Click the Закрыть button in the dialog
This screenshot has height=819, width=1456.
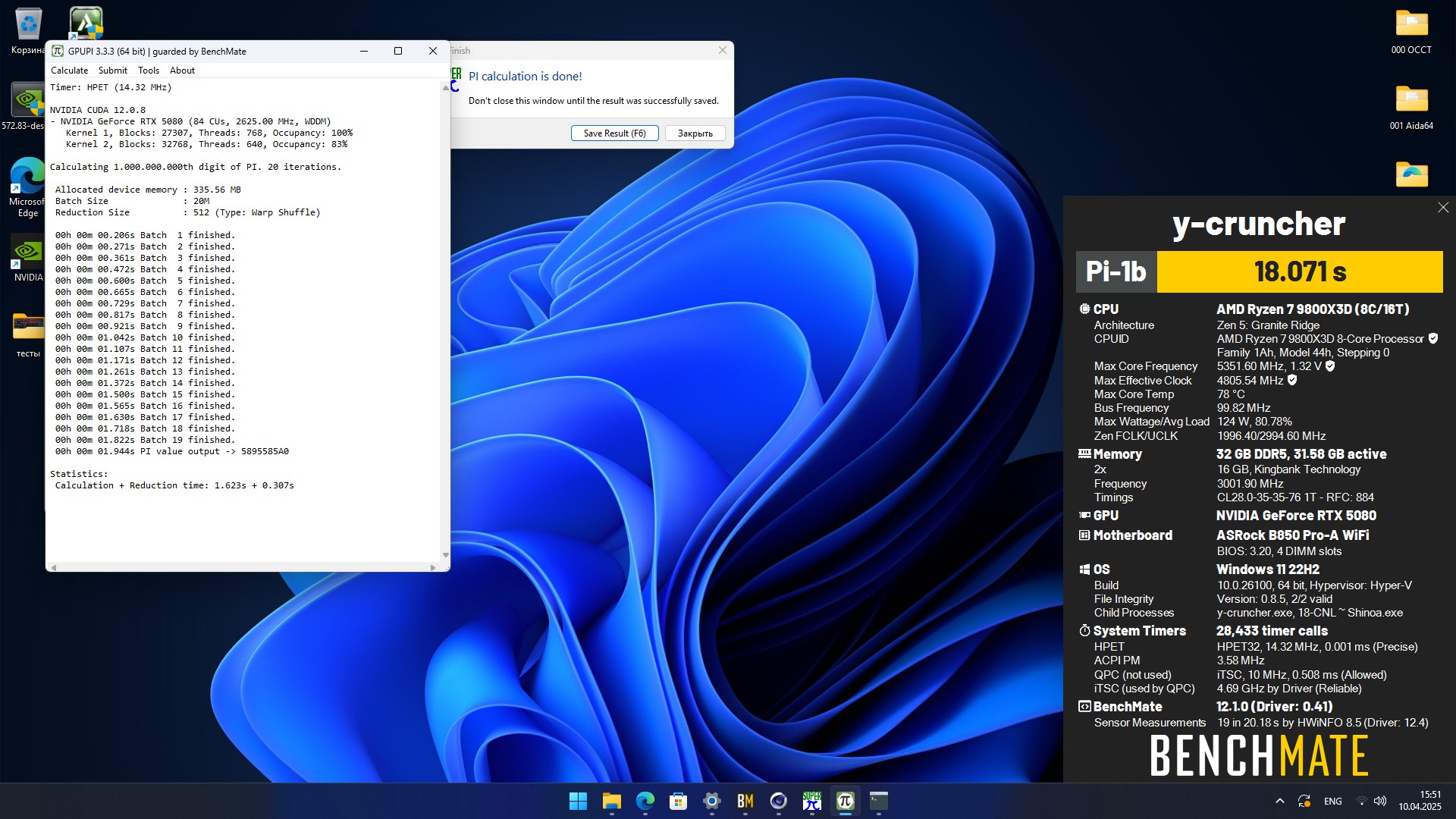695,133
